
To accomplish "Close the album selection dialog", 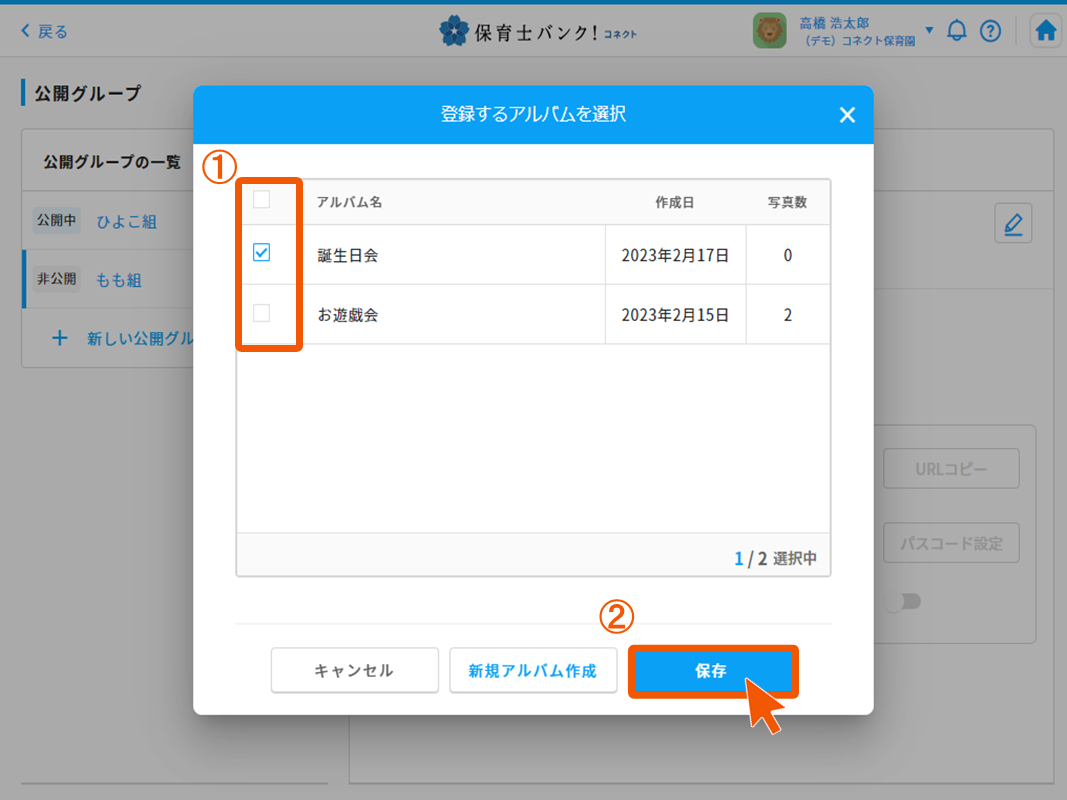I will 847,114.
